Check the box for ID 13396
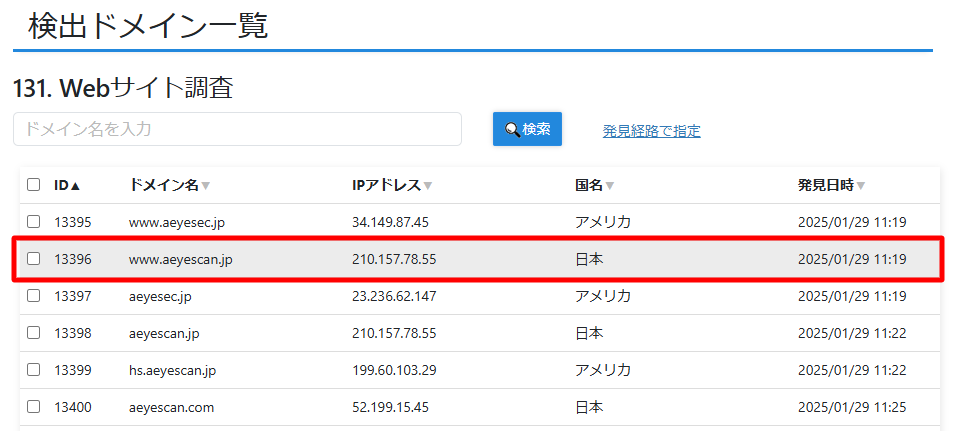Viewport: 957px width, 431px height. 34,259
